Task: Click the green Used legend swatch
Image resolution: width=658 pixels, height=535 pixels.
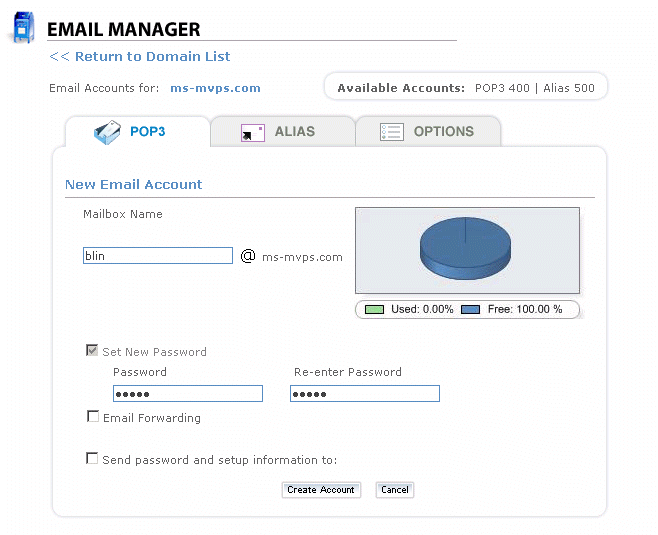Action: 374,310
